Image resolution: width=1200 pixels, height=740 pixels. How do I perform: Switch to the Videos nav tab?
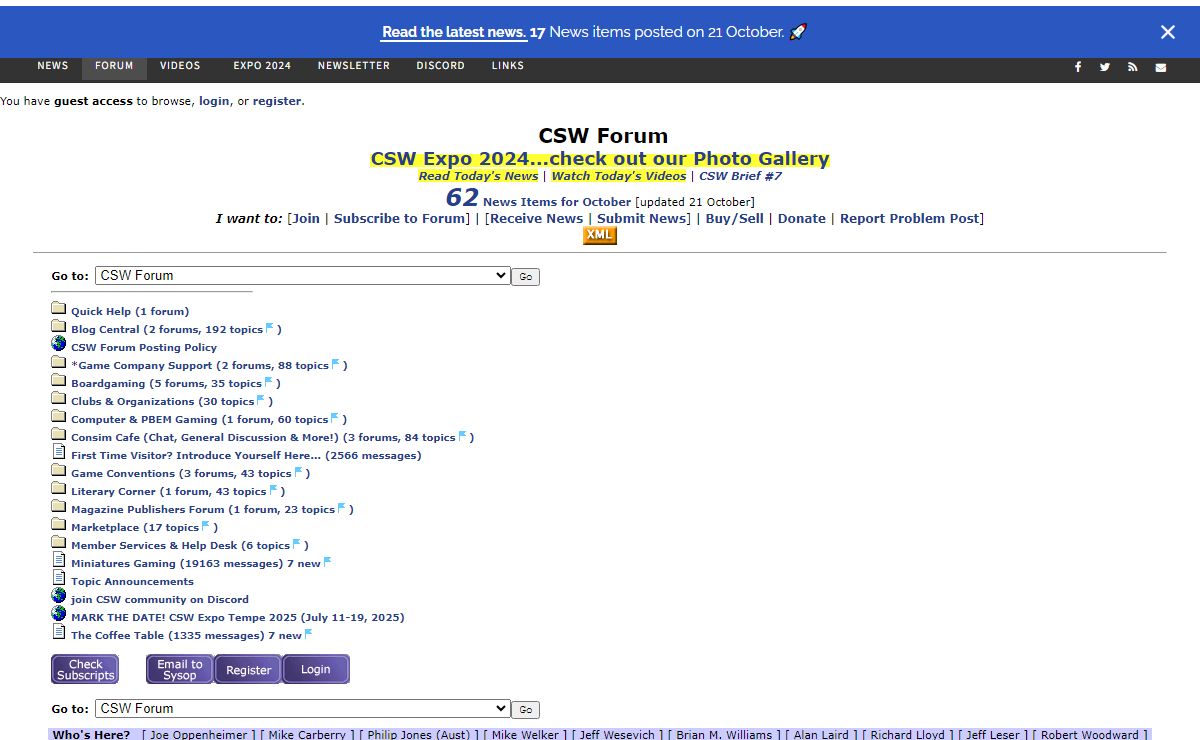(x=180, y=66)
